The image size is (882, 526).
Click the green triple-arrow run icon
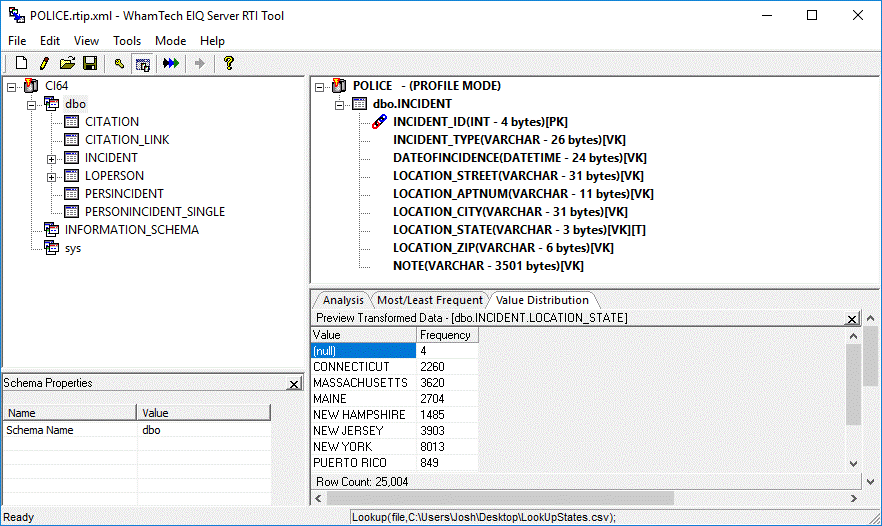click(171, 63)
